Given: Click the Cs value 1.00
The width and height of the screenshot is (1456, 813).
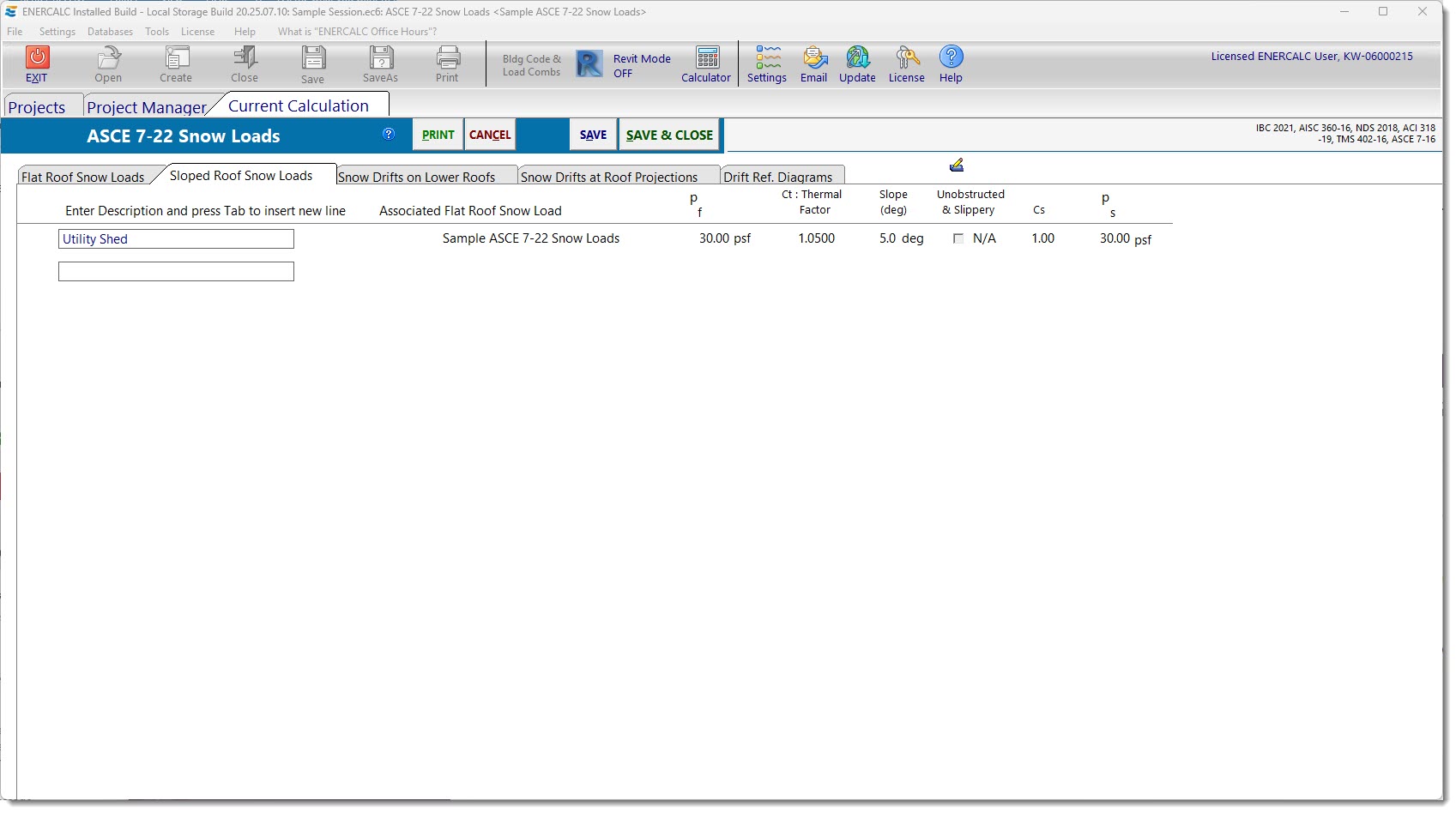Looking at the screenshot, I should [x=1043, y=238].
